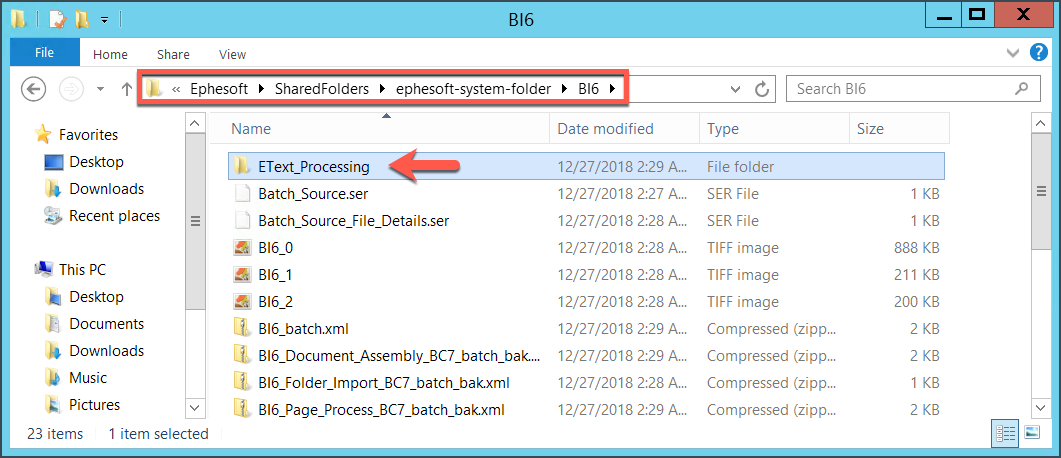Go up one folder level arrow

coord(126,89)
